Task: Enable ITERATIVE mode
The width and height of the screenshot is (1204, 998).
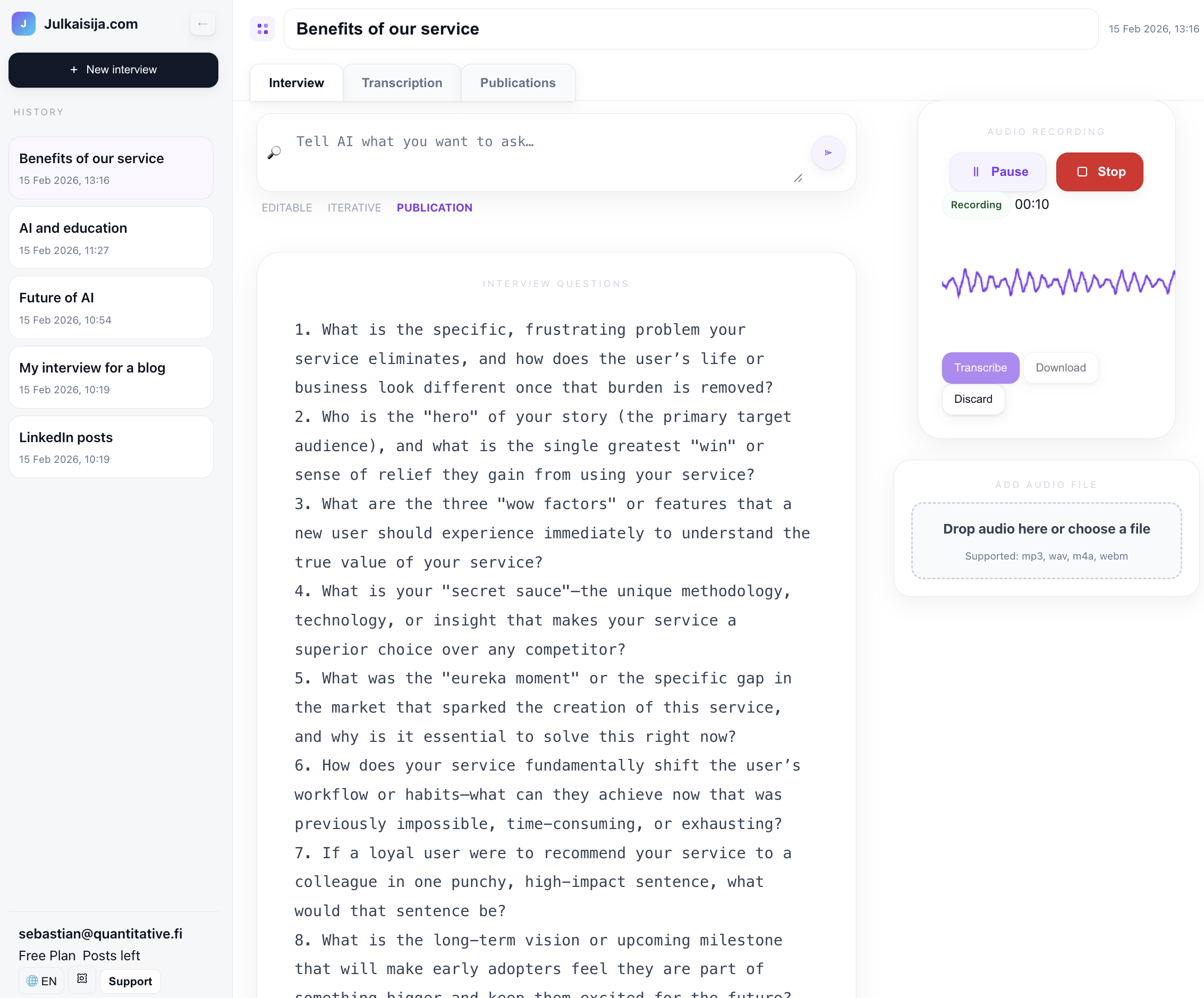Action: point(354,208)
